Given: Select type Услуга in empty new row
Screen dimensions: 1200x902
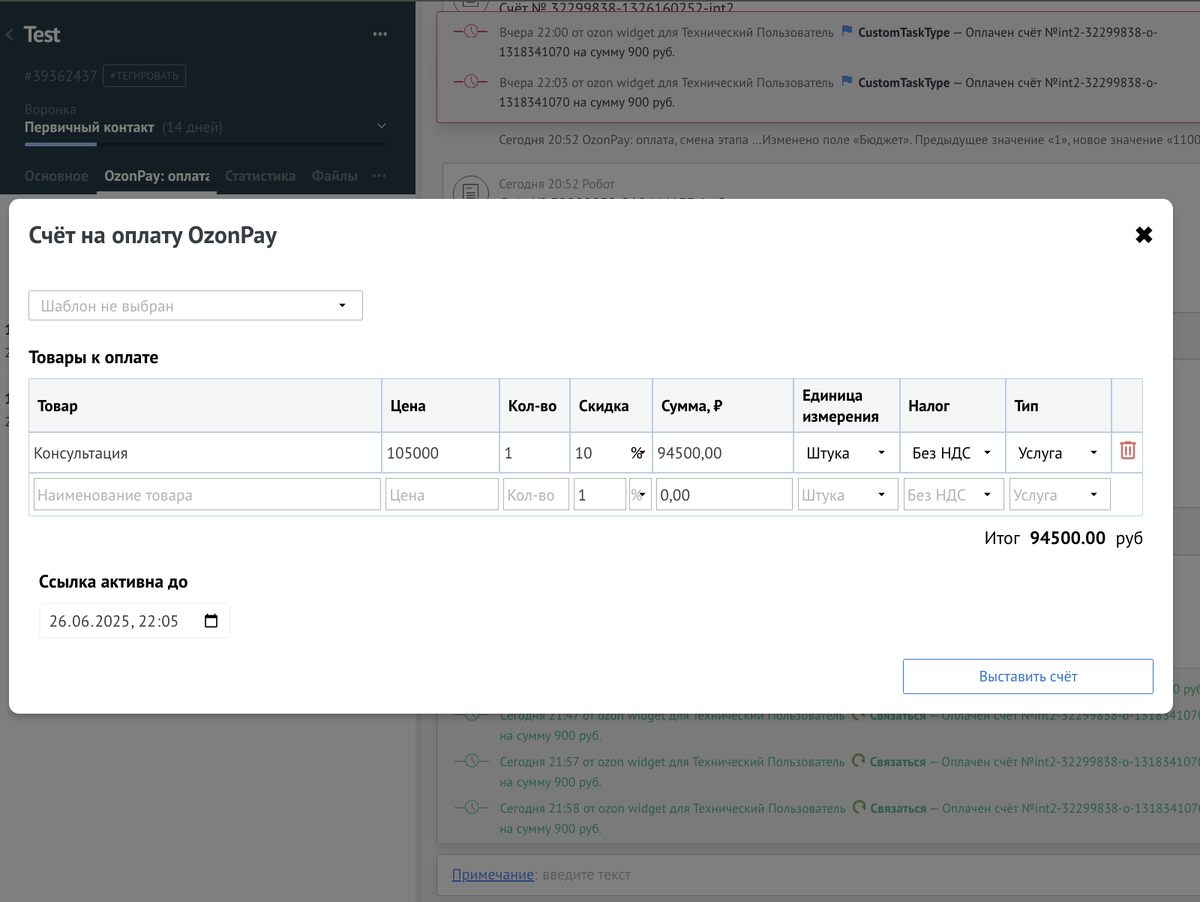Looking at the screenshot, I should point(1060,495).
